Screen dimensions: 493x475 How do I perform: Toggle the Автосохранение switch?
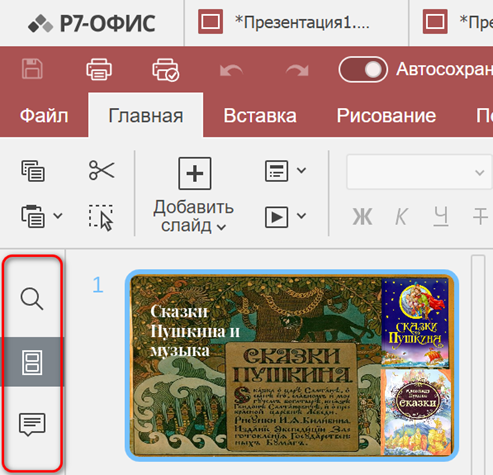point(363,70)
